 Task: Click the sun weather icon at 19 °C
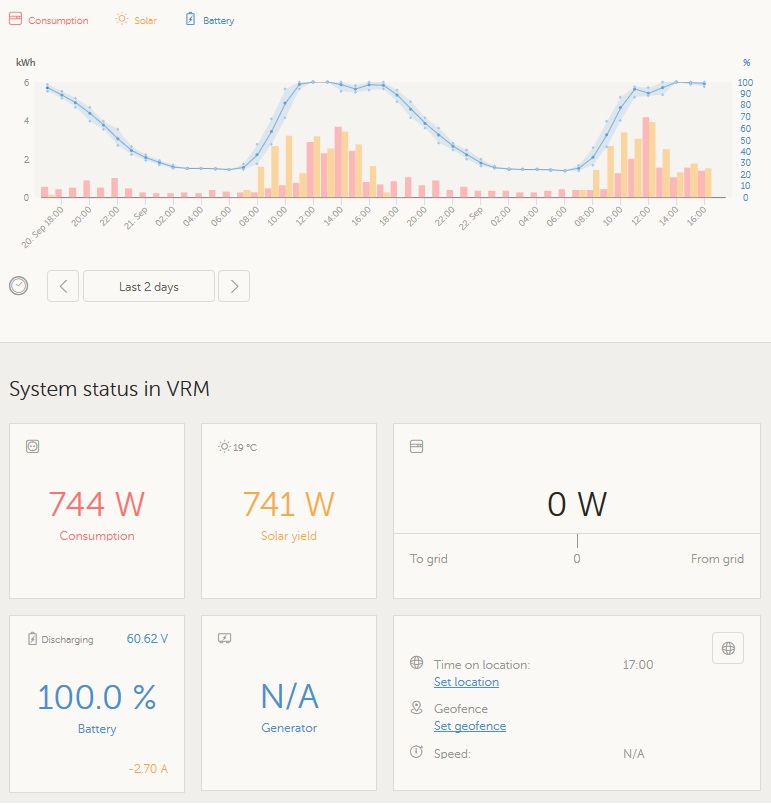coord(224,446)
